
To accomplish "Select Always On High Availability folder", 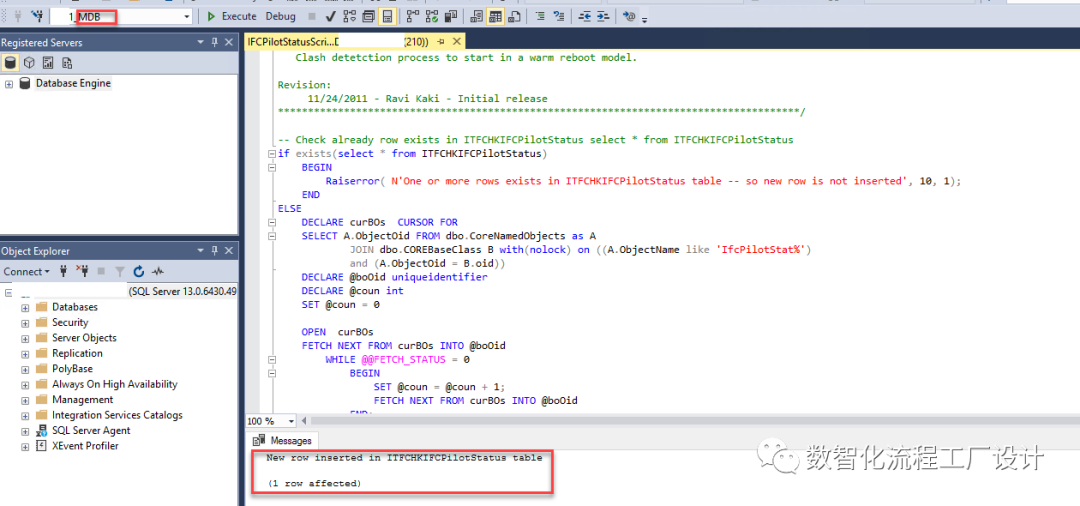I will (x=114, y=384).
